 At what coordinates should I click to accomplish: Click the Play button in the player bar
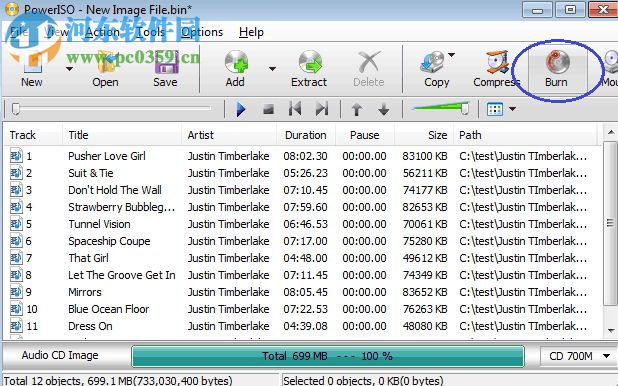(x=241, y=109)
